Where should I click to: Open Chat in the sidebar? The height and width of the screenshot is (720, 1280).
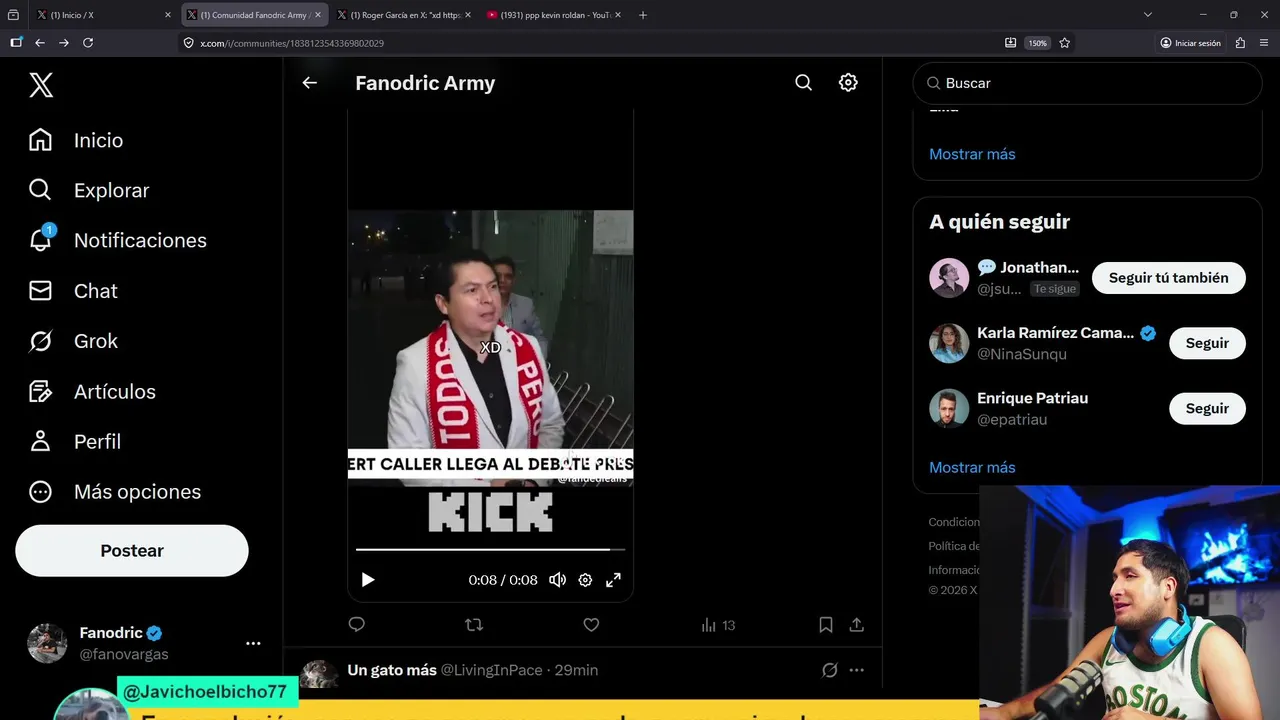coord(73,291)
